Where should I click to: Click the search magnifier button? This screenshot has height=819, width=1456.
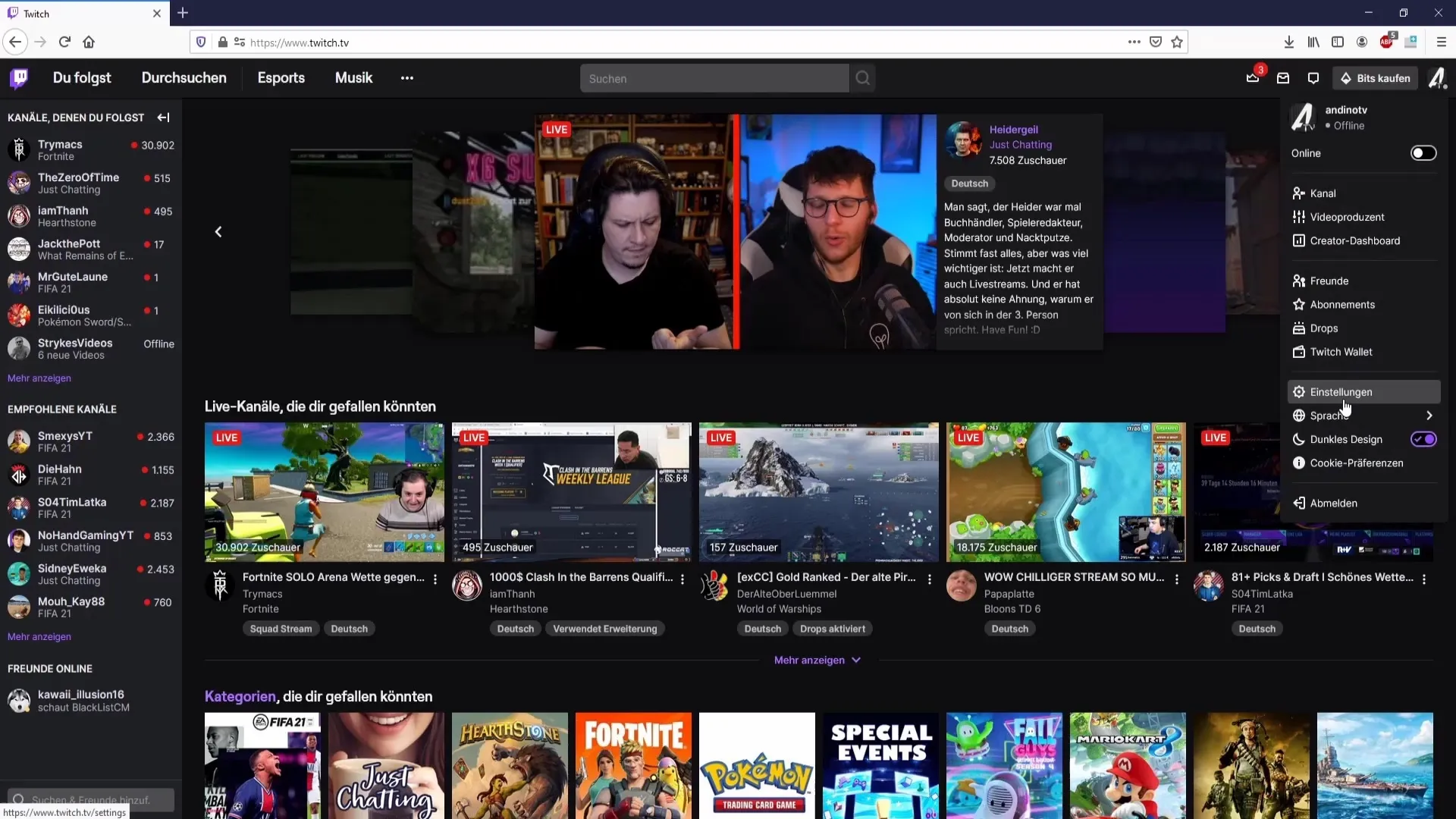(x=862, y=78)
